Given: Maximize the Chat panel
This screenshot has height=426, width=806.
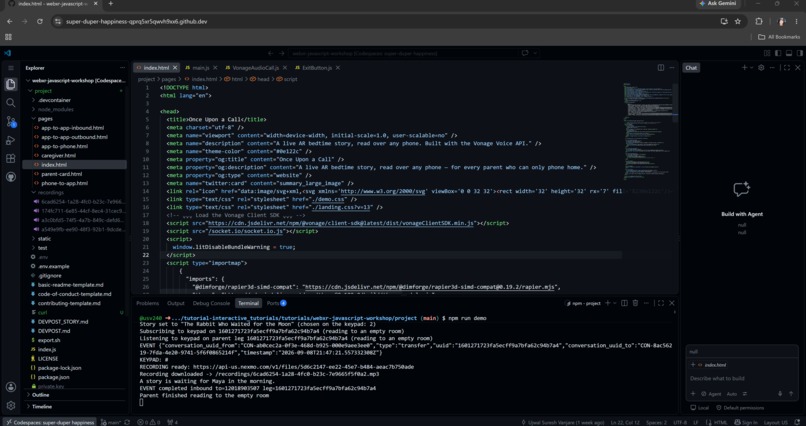Looking at the screenshot, I should [786, 68].
